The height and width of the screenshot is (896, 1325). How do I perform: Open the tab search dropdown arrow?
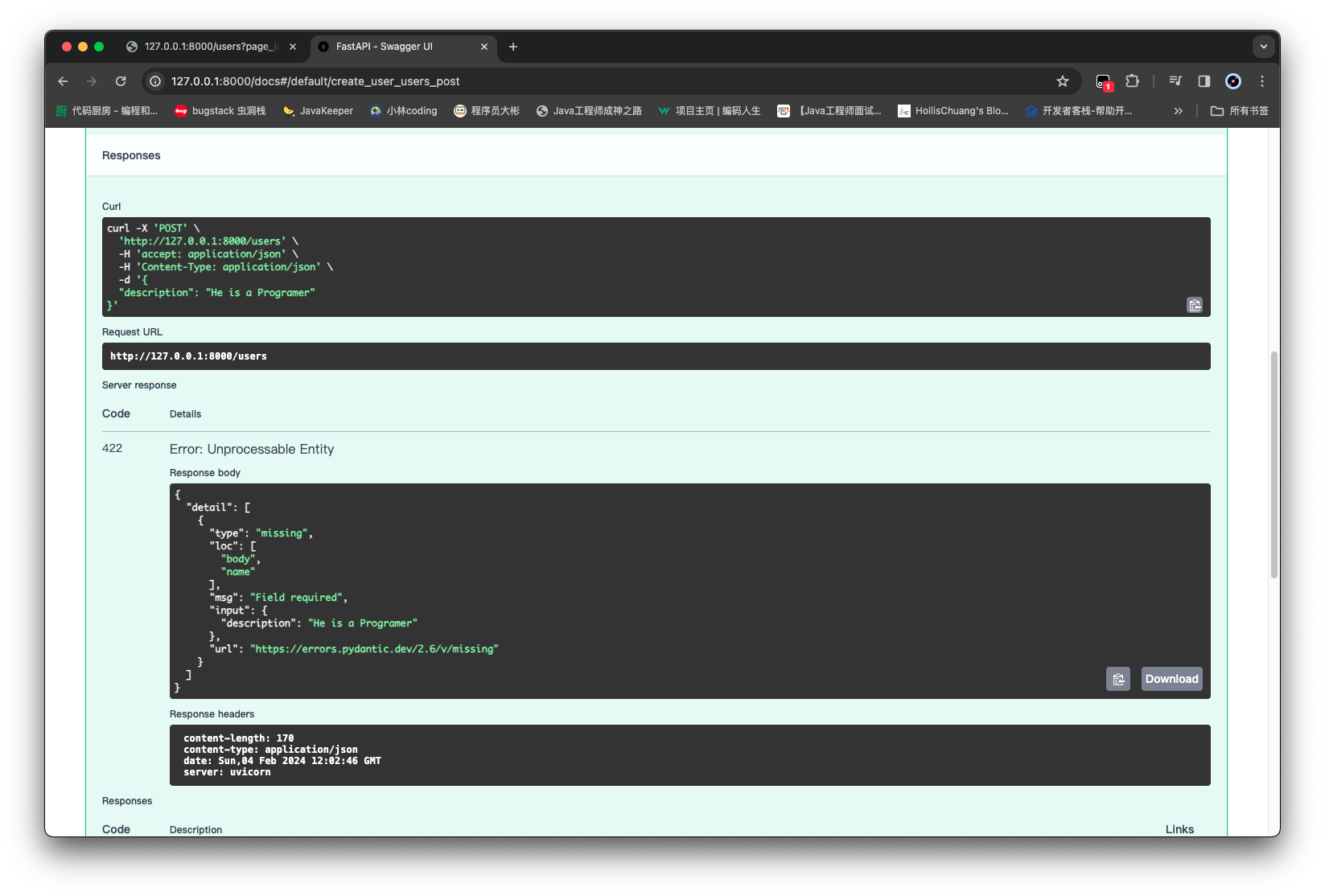click(1263, 47)
